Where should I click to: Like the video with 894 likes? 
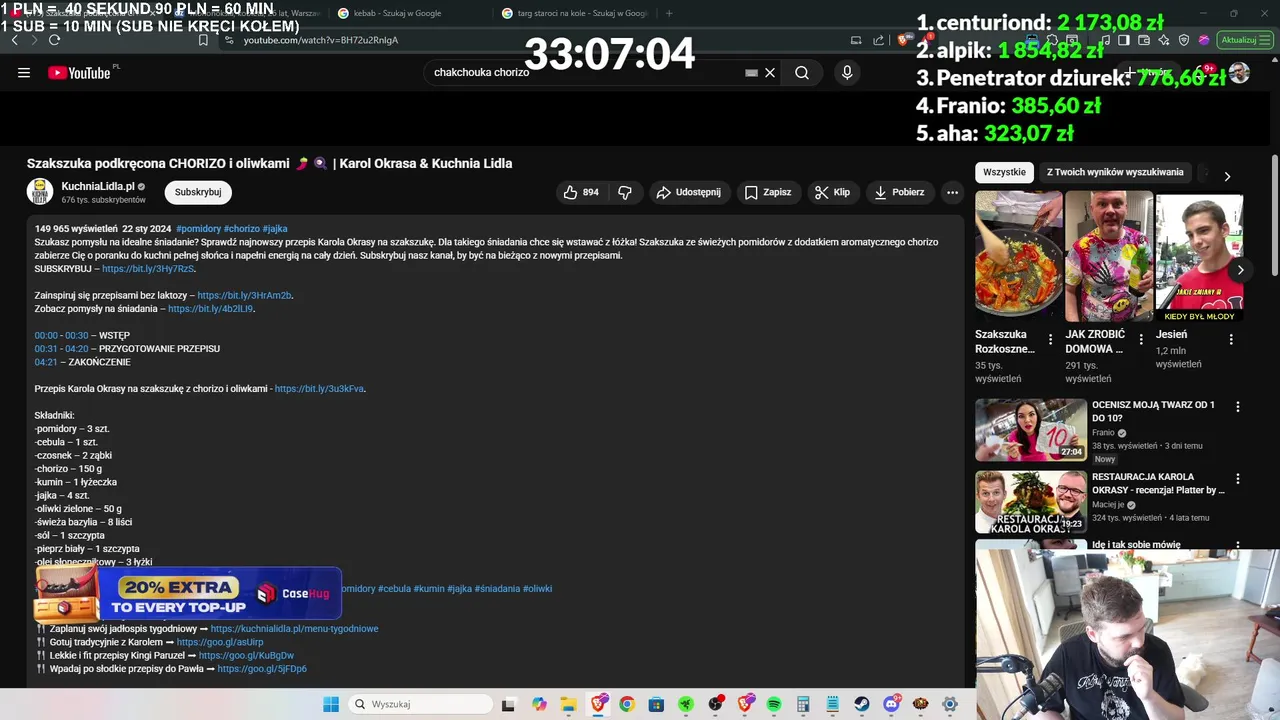[x=581, y=192]
